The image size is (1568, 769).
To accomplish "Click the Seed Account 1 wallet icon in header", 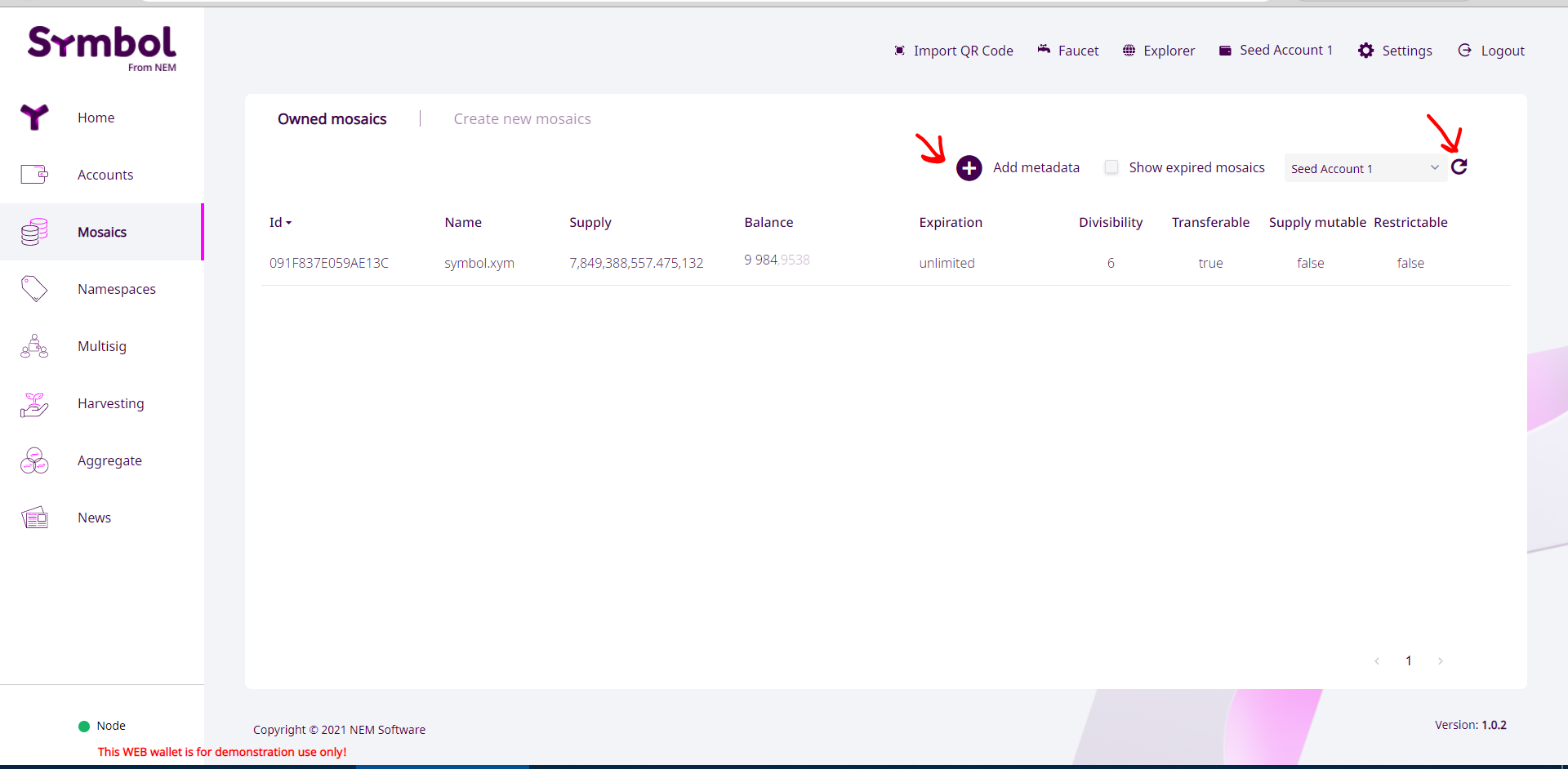I will pos(1225,51).
